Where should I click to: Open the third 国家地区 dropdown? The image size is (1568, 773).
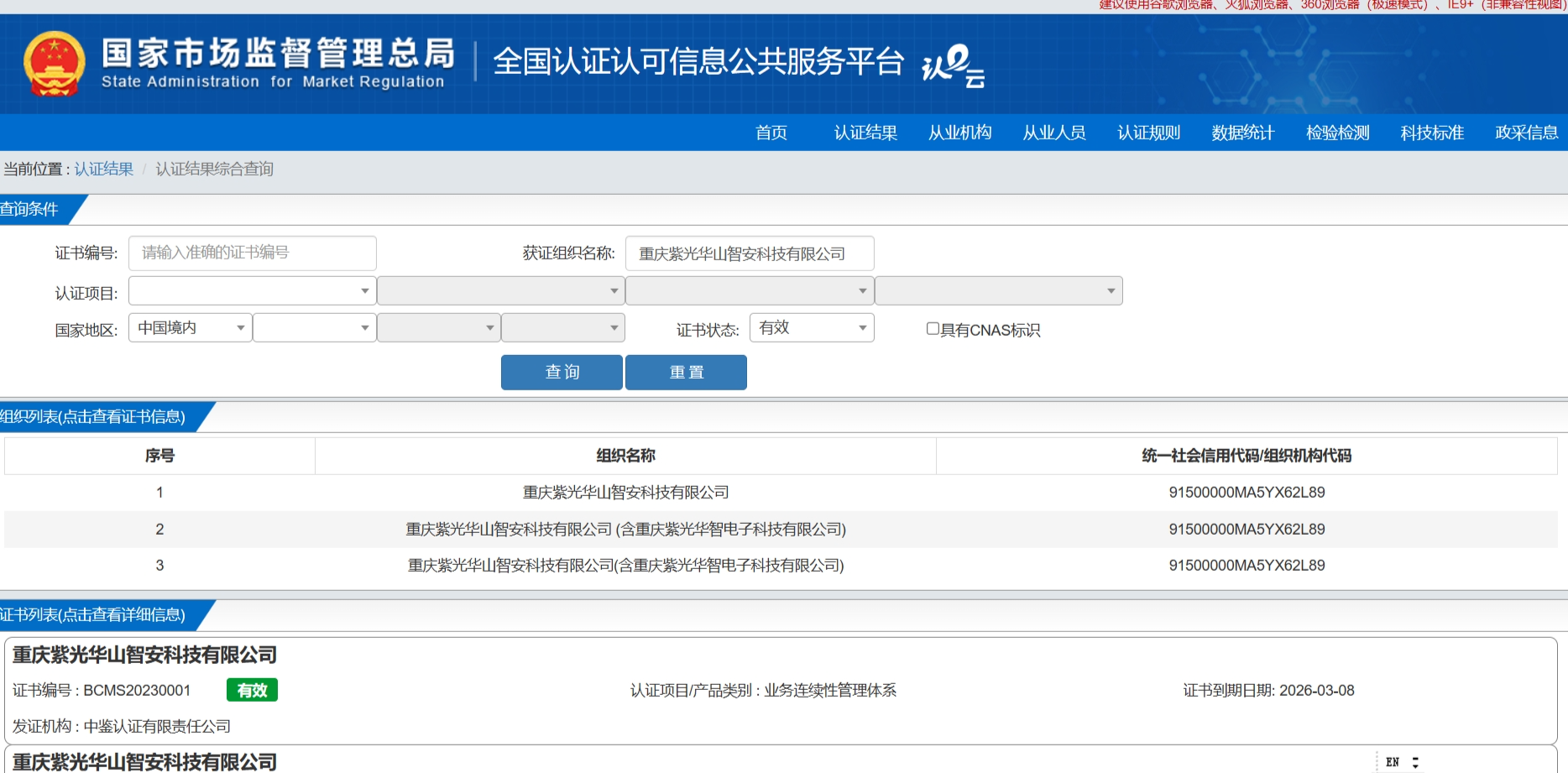click(439, 327)
